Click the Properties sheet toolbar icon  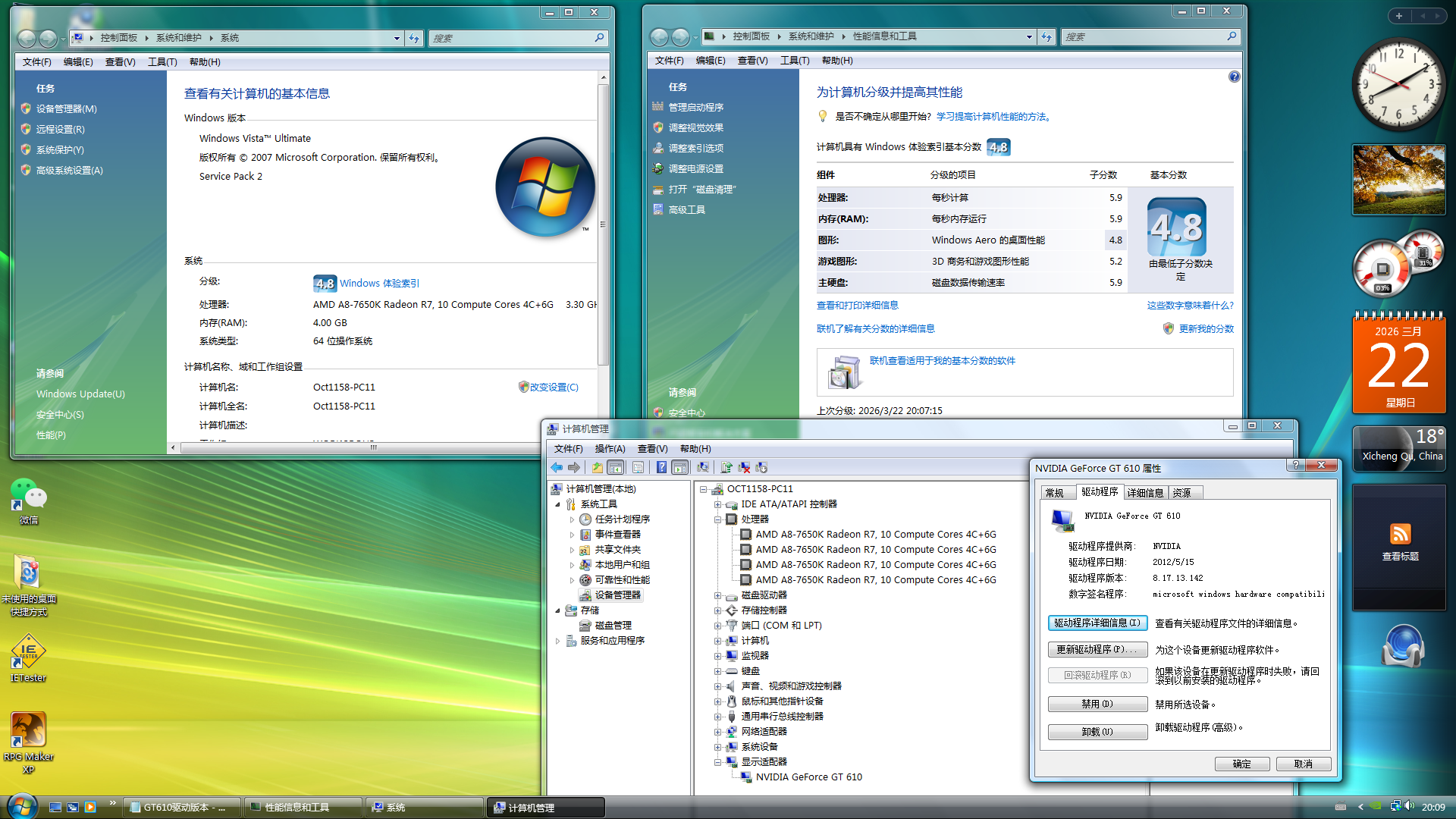(639, 467)
